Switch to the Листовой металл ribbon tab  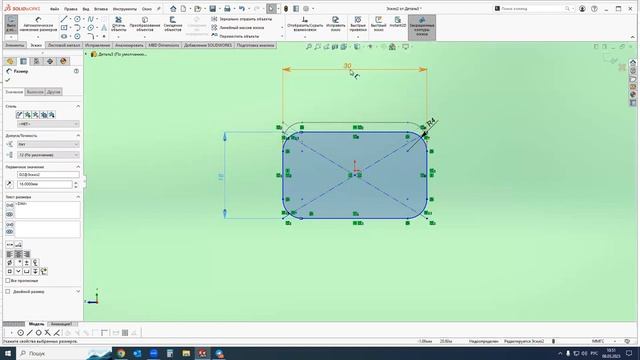pyautogui.click(x=64, y=45)
